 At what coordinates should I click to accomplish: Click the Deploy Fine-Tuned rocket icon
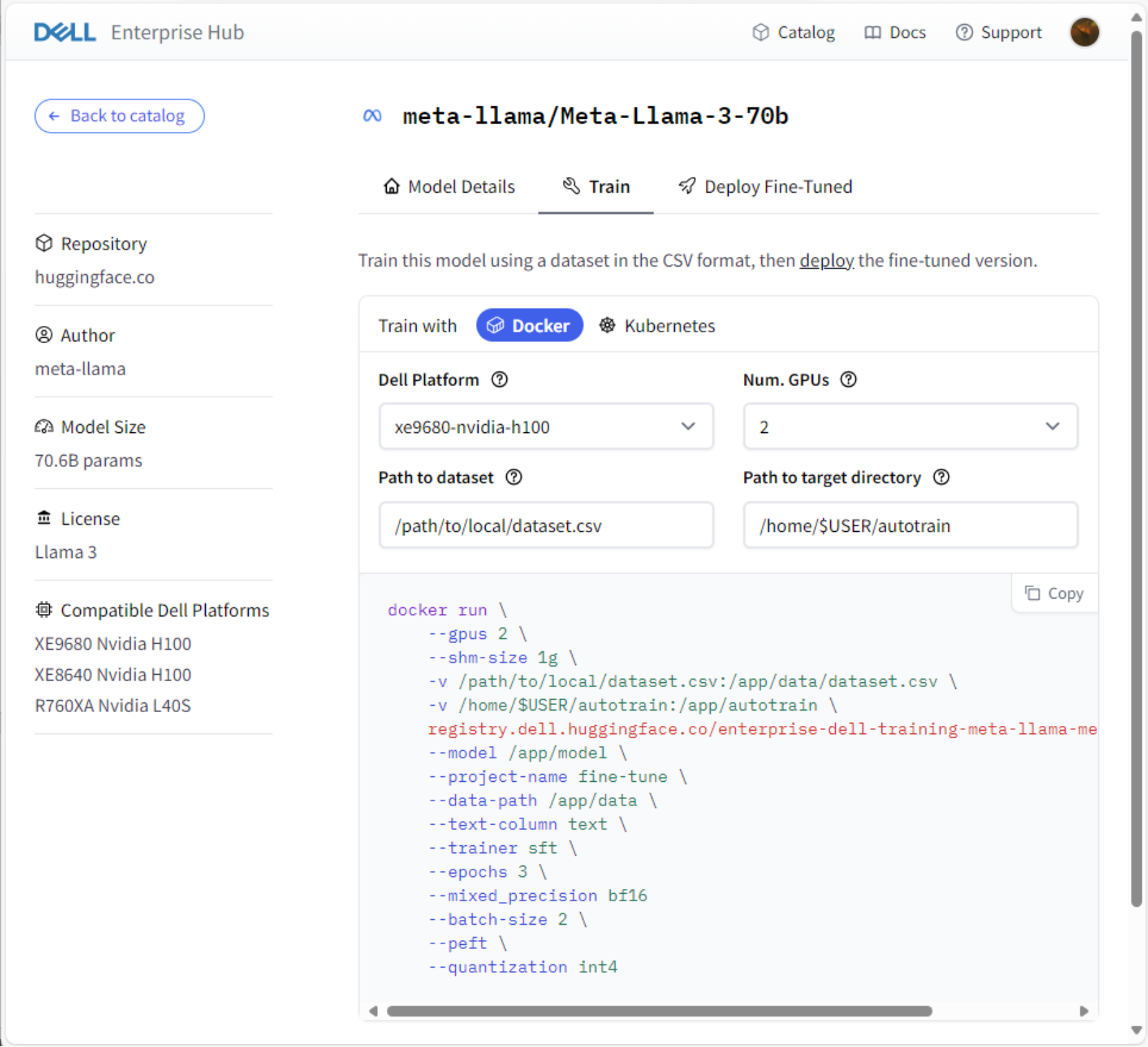click(687, 186)
